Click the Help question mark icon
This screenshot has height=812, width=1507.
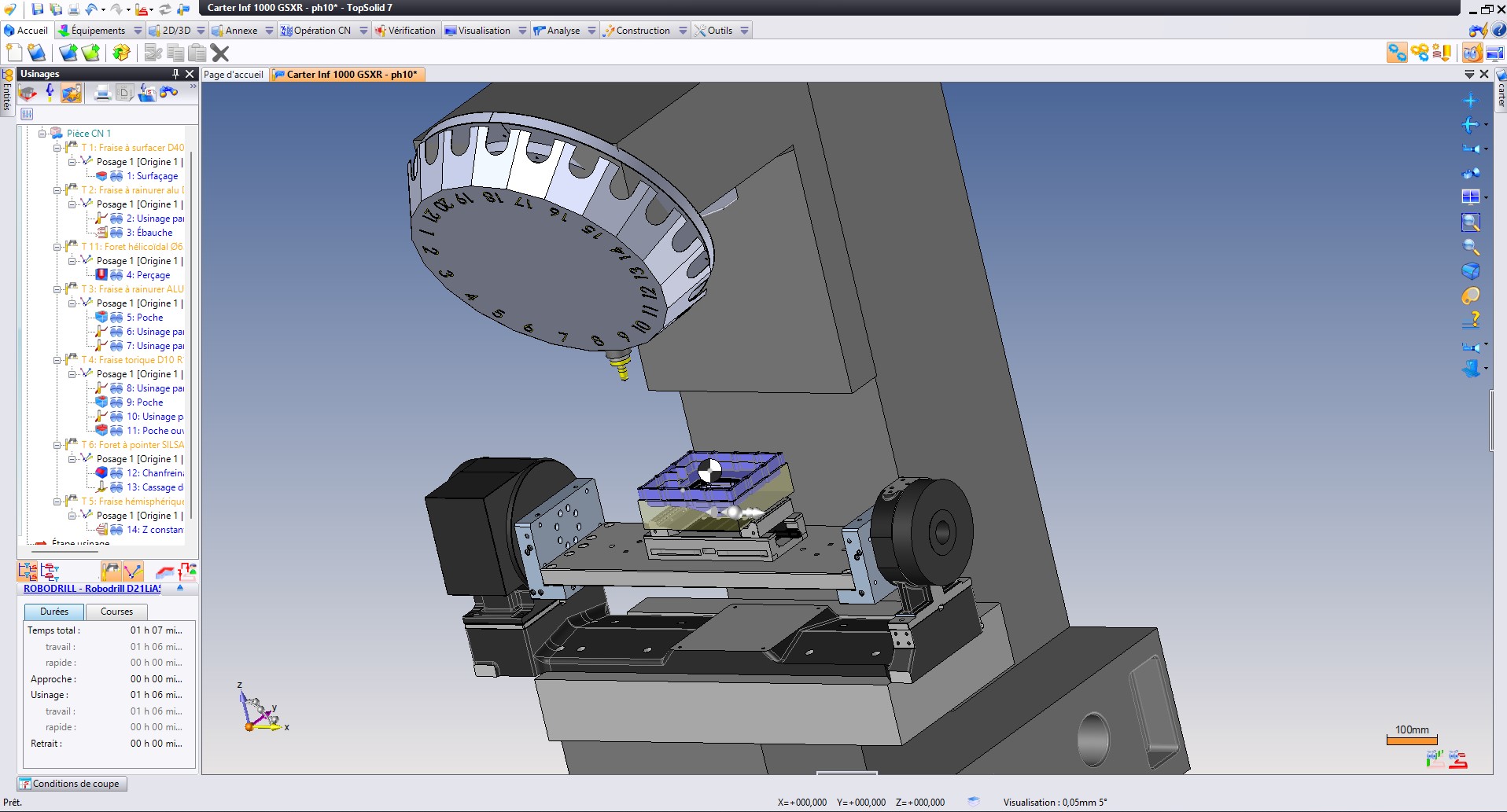pos(1498,31)
